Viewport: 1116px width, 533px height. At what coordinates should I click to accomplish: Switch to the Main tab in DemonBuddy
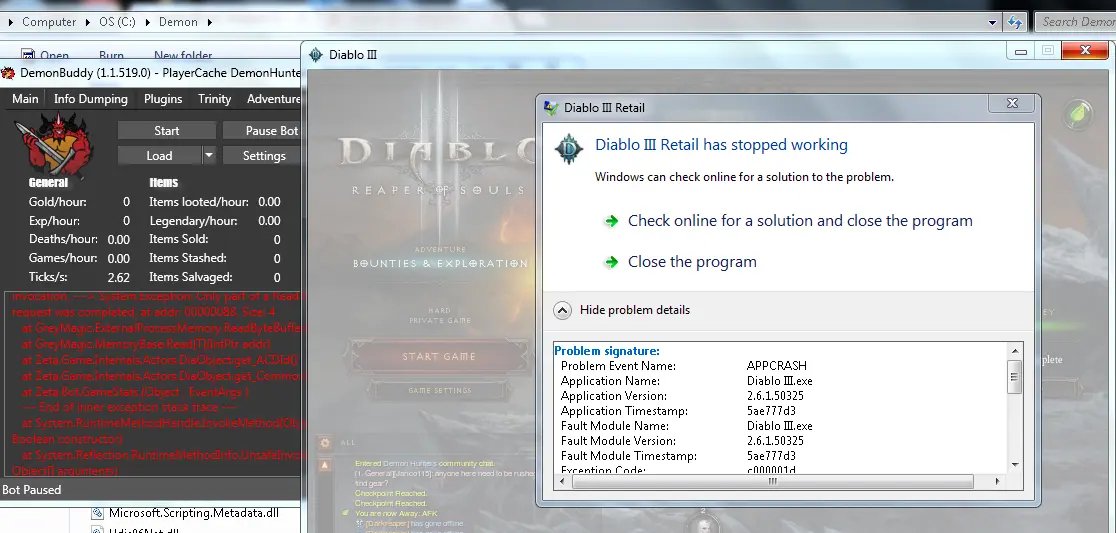(25, 99)
